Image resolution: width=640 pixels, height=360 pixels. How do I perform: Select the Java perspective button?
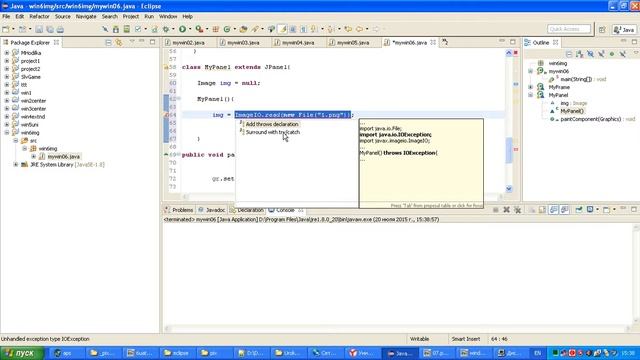(x=624, y=29)
